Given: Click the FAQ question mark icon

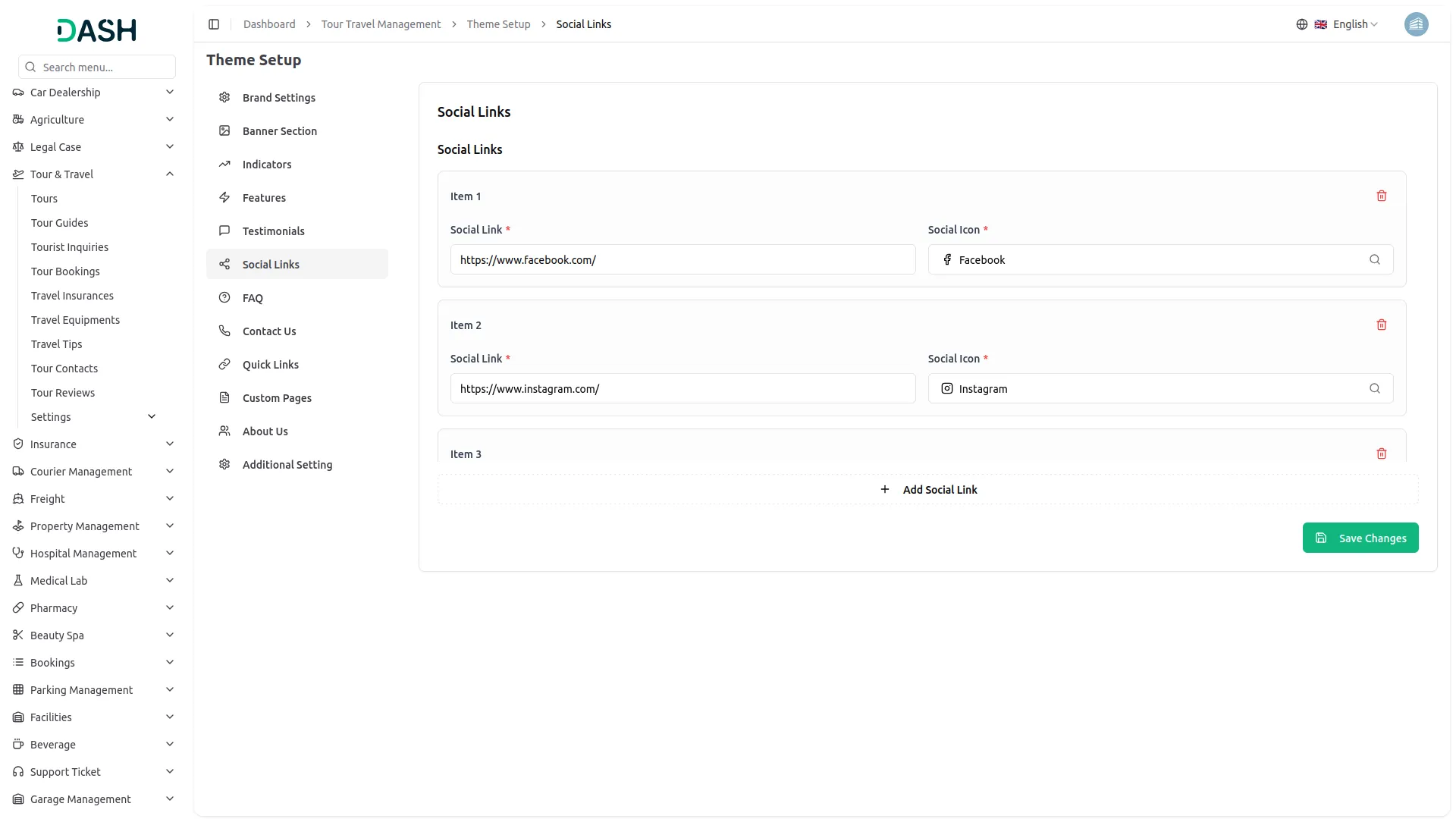Looking at the screenshot, I should point(224,297).
